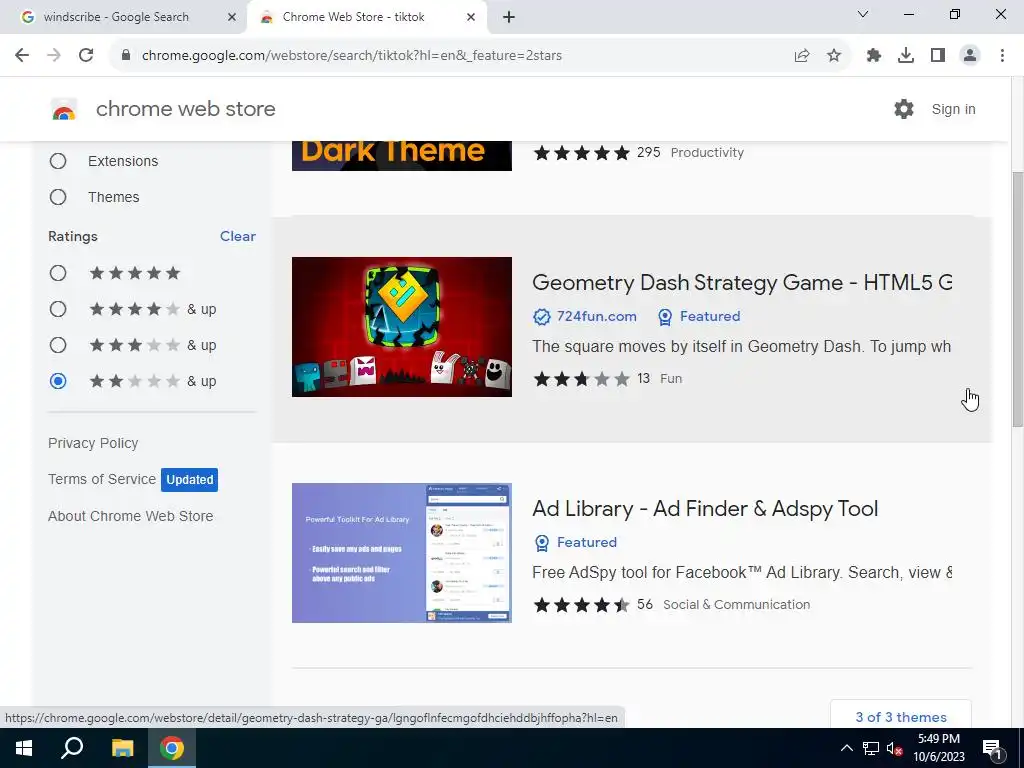The image size is (1024, 768).
Task: Show hidden system tray icons
Action: 846,748
